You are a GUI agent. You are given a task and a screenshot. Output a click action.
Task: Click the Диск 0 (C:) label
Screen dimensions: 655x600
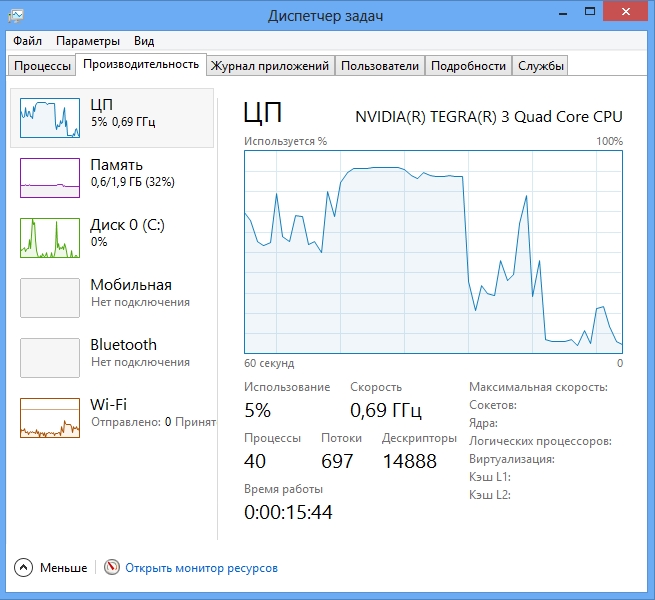[x=127, y=225]
